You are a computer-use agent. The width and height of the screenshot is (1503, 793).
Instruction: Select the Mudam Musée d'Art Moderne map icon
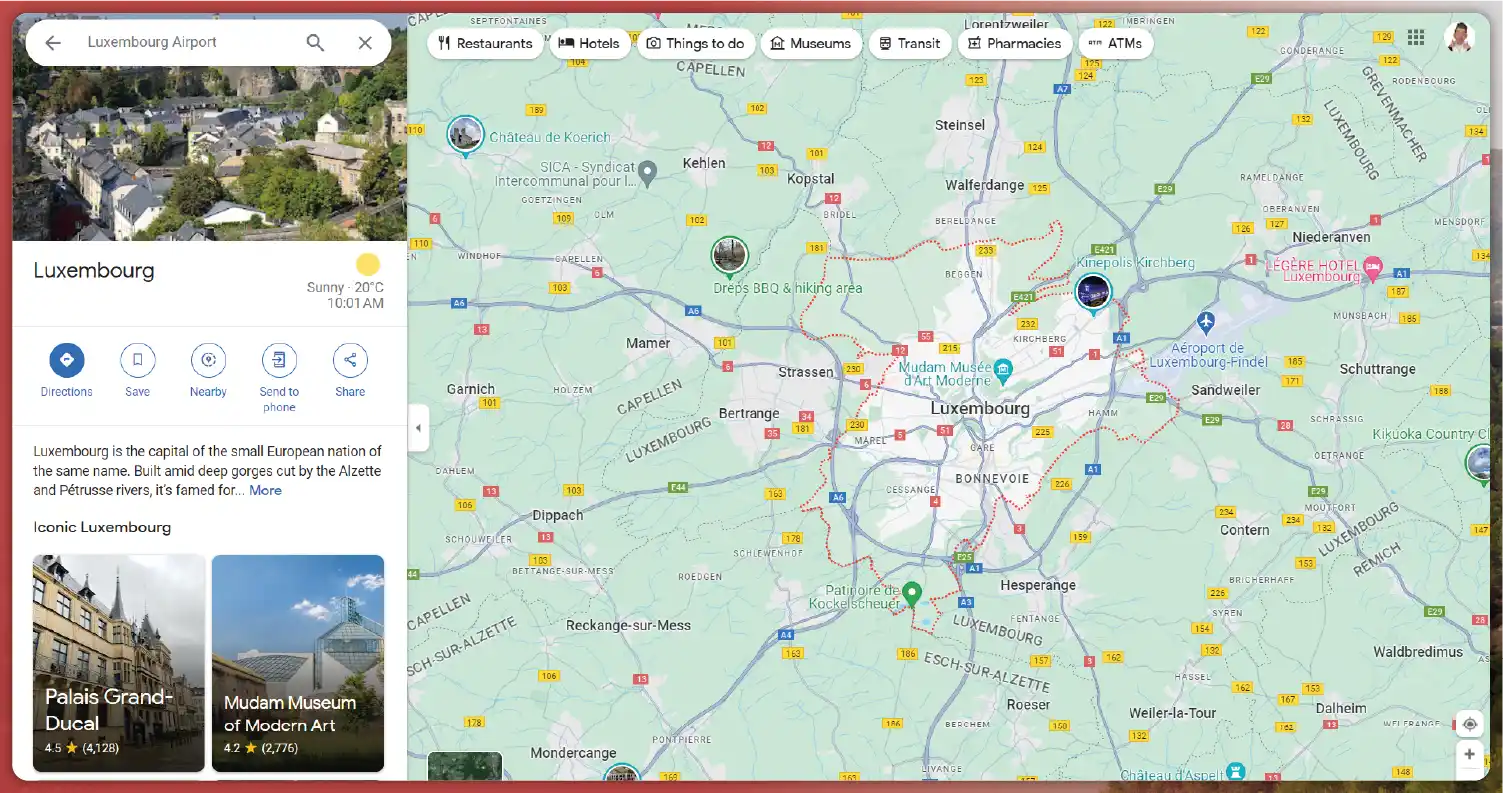[1004, 372]
